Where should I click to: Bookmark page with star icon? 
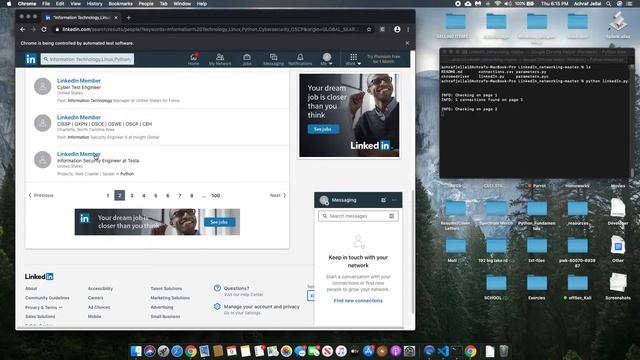click(369, 29)
